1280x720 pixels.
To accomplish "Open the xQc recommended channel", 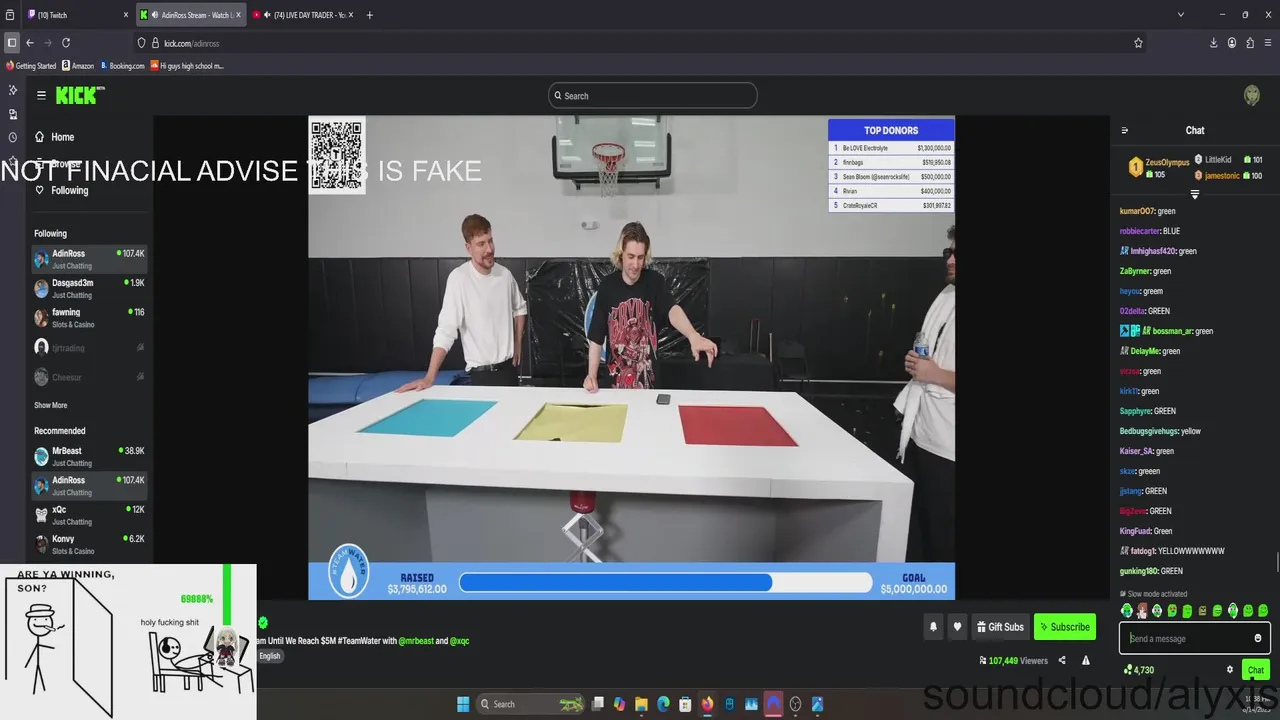I will pos(89,515).
